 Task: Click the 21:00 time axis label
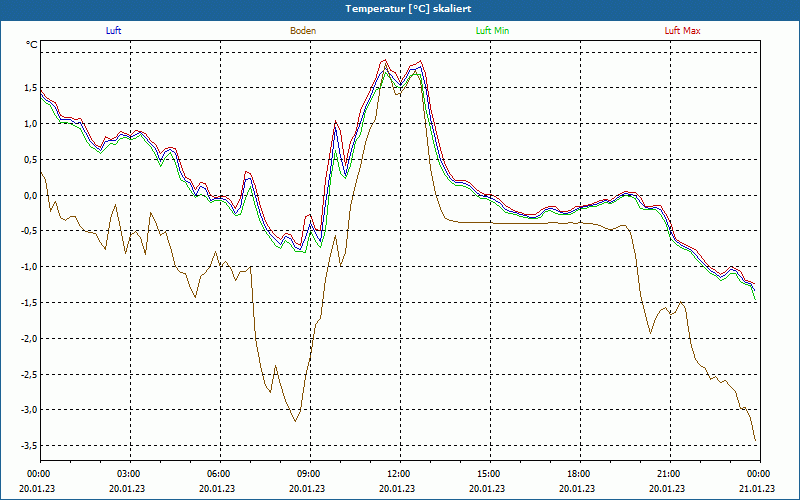click(670, 474)
